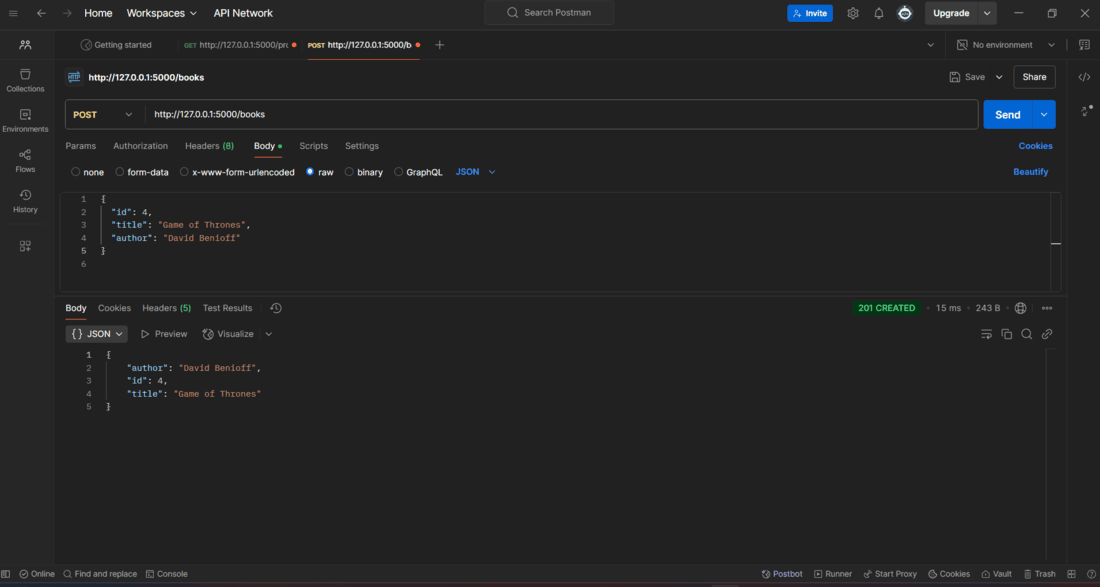The image size is (1100, 587).
Task: Click the Beautify link
Action: (x=1031, y=172)
